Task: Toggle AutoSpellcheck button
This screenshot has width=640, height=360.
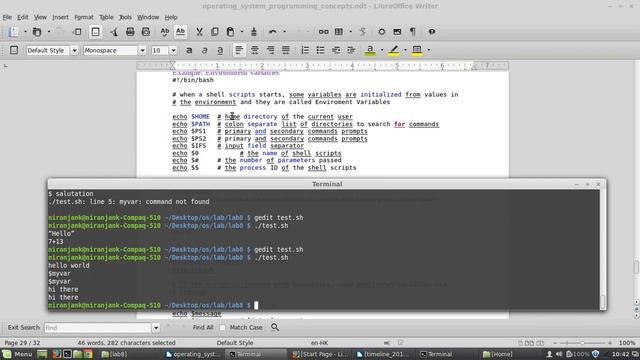Action: 180,32
